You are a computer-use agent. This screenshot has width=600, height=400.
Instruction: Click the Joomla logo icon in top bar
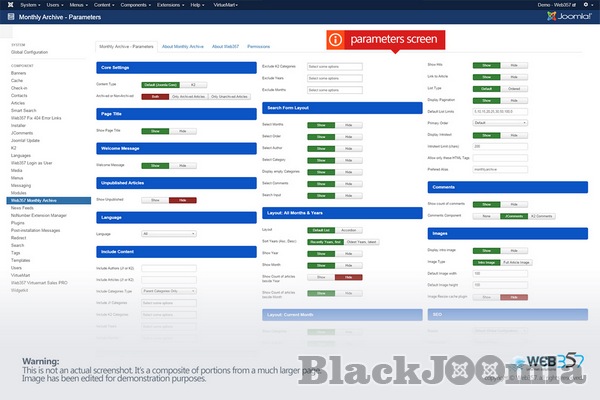[8, 4]
